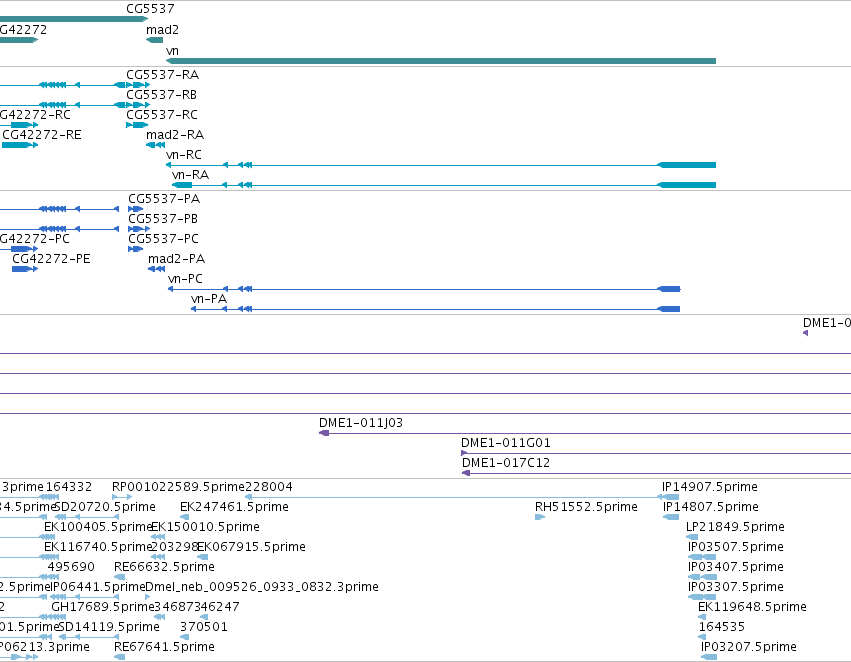851x662 pixels.
Task: Click the CG5537-RC transcript label
Action: click(x=162, y=115)
